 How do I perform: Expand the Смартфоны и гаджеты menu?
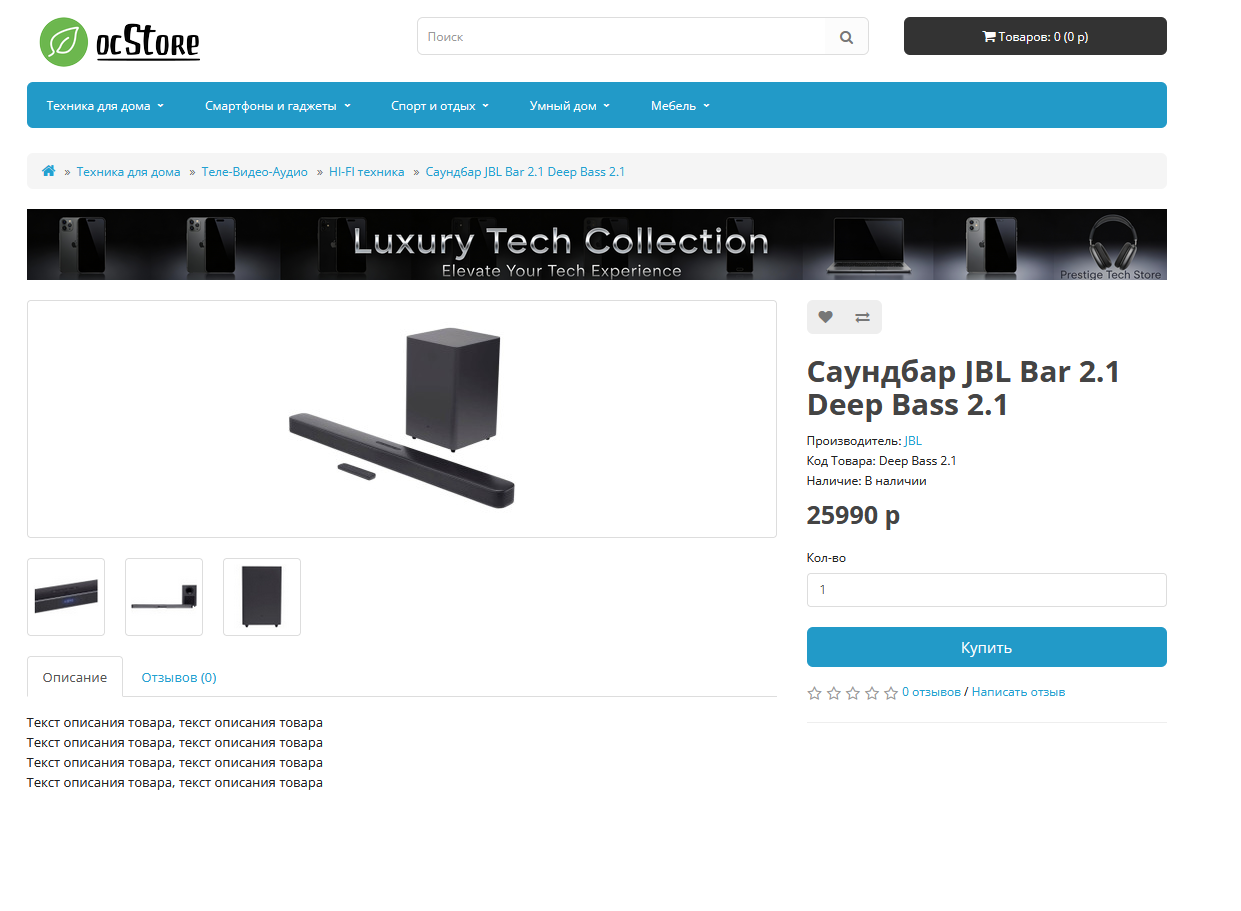pos(277,105)
